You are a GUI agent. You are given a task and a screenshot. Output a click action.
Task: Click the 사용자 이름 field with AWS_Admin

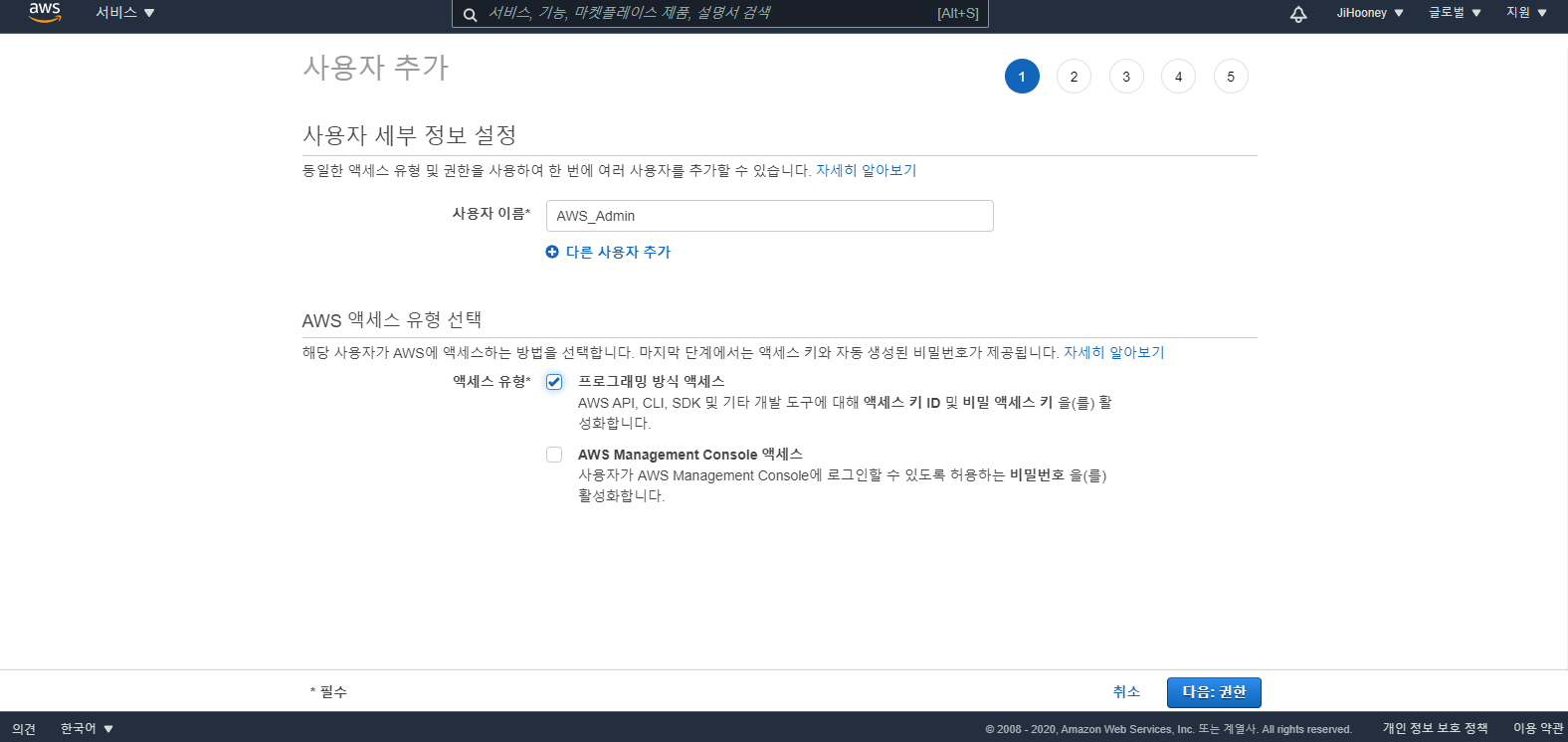click(x=770, y=216)
